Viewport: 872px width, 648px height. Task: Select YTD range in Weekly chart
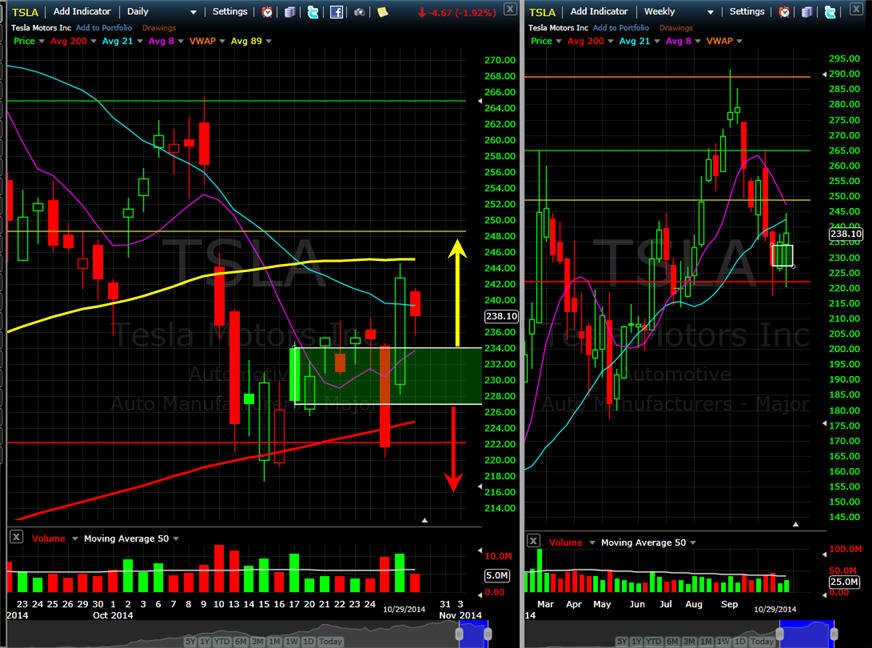click(x=653, y=641)
